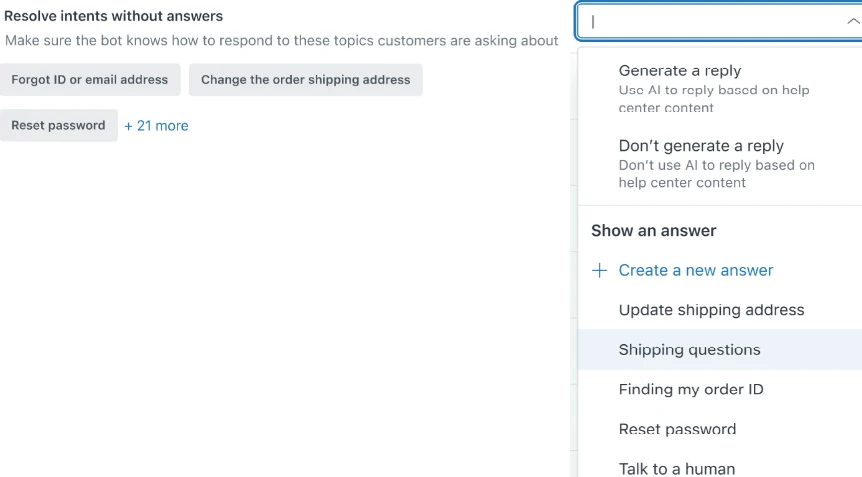The image size is (862, 477).
Task: Choose the Talk to a human answer
Action: 720,468
